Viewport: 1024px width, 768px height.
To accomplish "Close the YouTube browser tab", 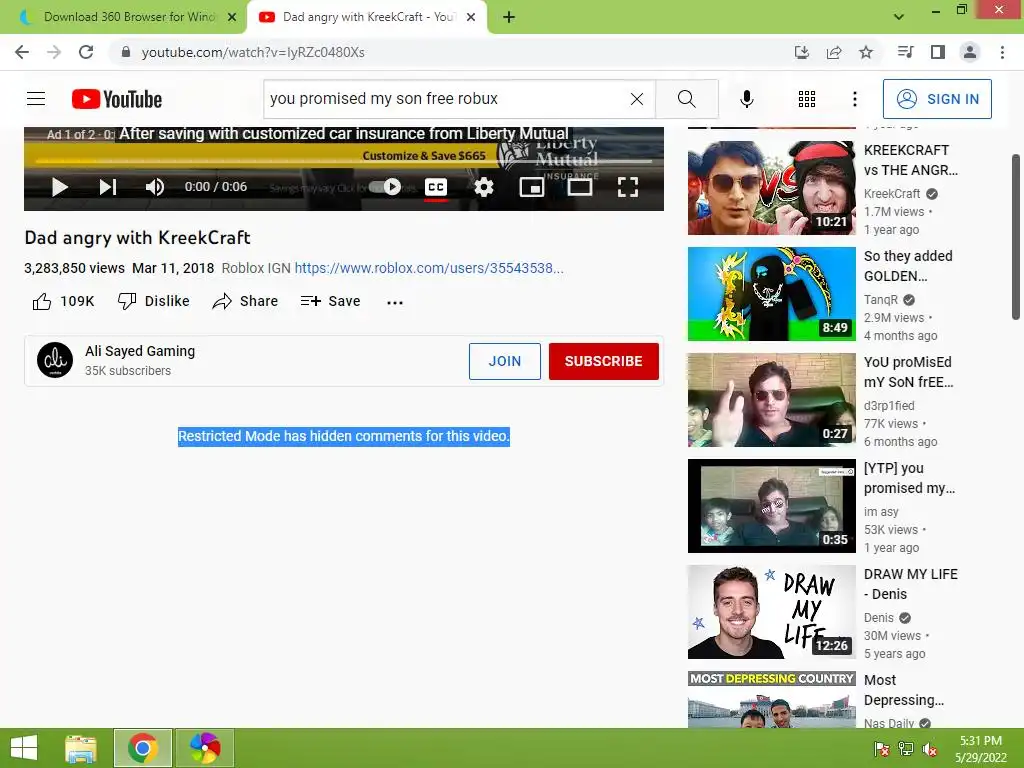I will 471,17.
